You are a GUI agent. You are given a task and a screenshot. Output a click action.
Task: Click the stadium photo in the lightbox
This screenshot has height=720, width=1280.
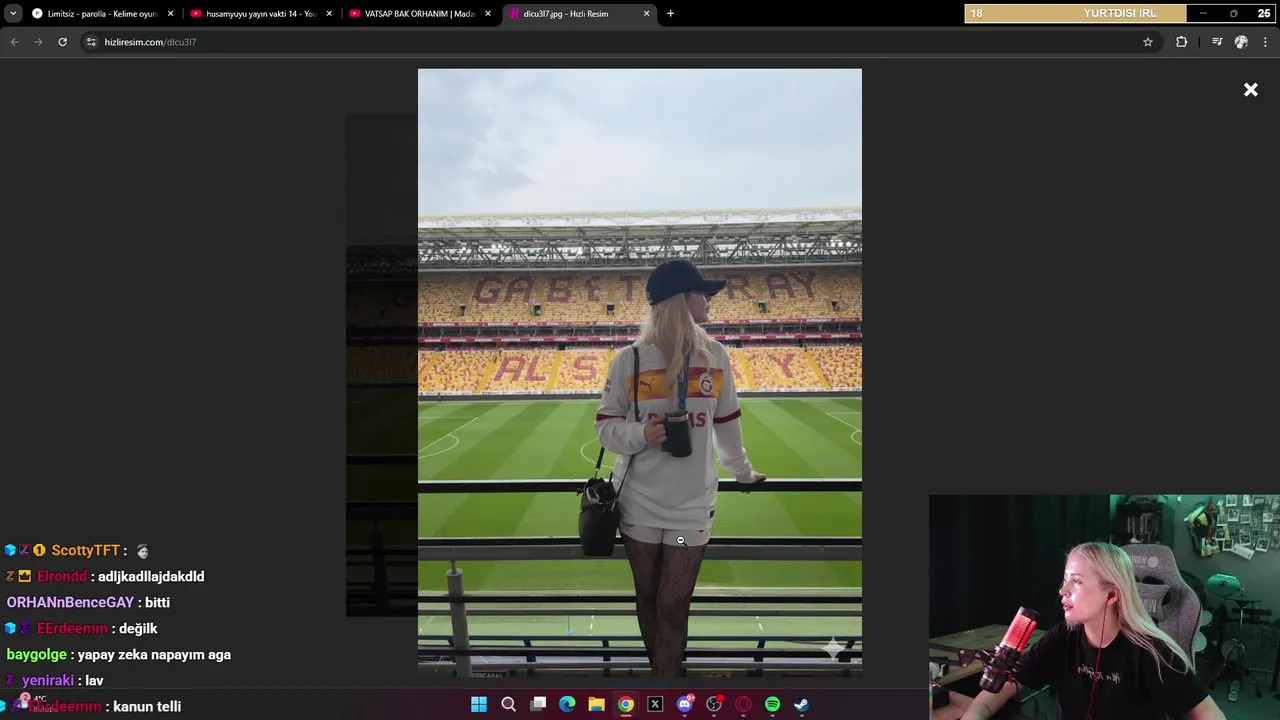tap(640, 372)
